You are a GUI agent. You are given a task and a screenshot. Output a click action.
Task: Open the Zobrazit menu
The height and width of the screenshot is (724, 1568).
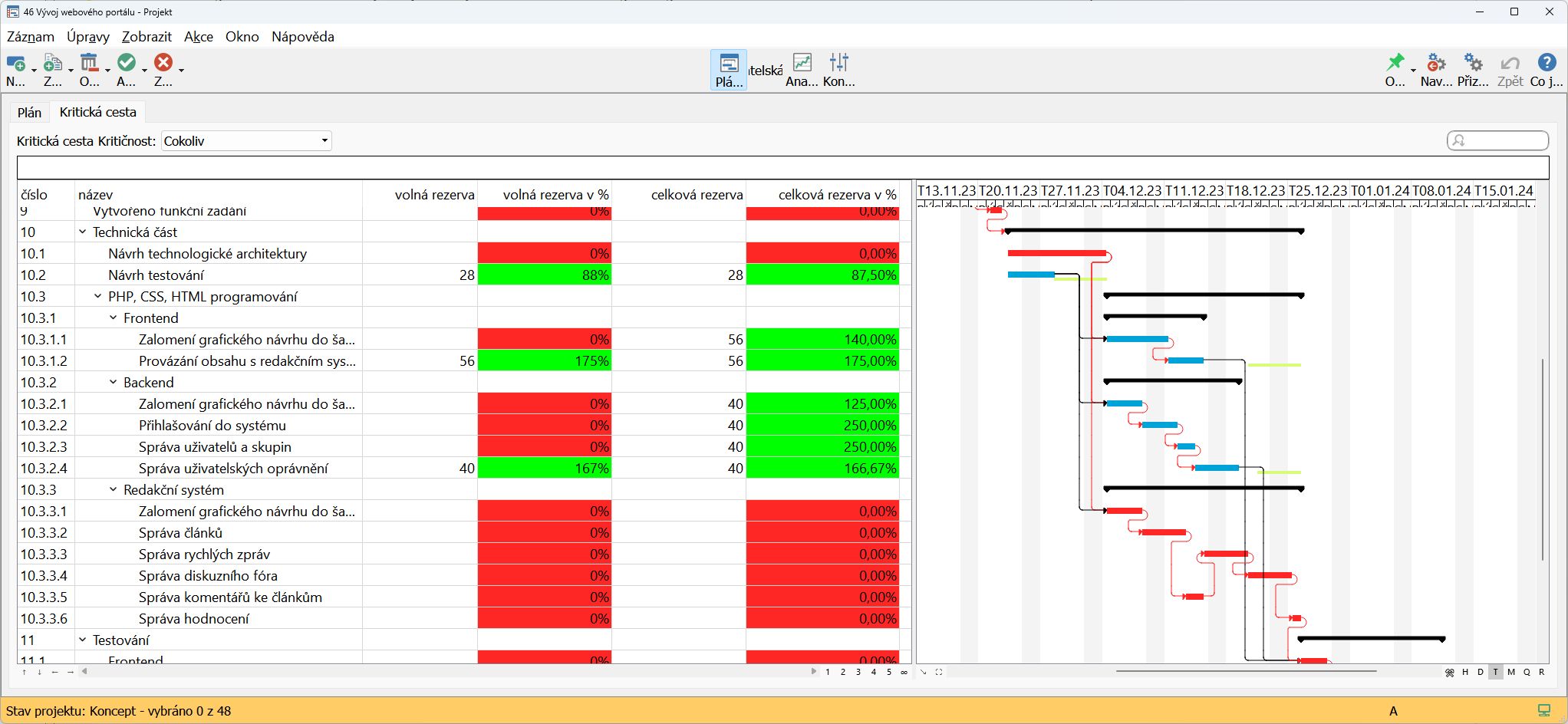pos(147,37)
